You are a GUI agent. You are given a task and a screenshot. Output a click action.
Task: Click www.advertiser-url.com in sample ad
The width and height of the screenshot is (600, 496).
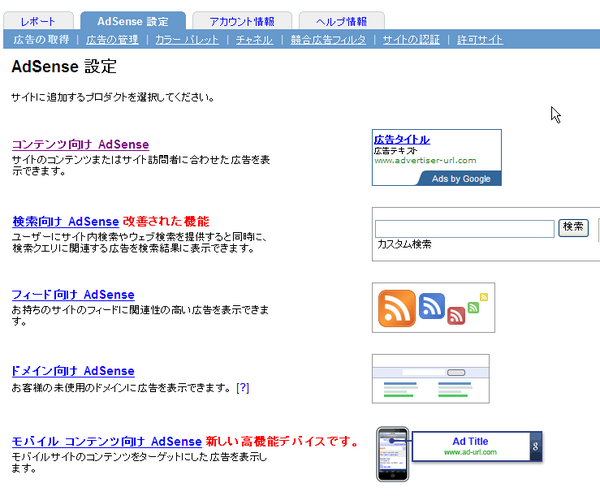click(425, 160)
